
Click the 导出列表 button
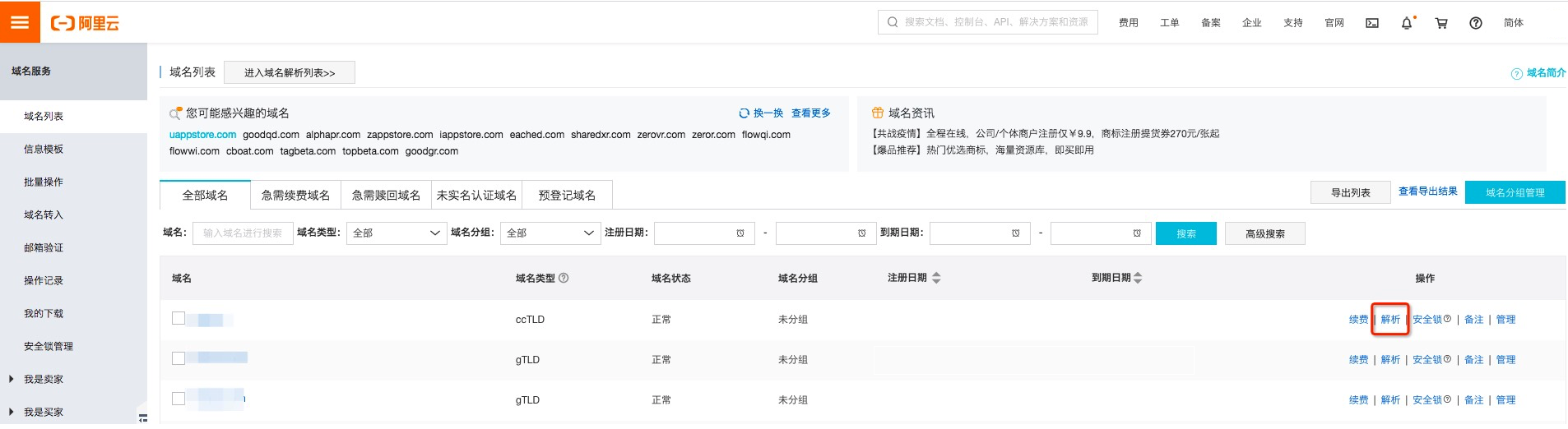click(x=1351, y=192)
